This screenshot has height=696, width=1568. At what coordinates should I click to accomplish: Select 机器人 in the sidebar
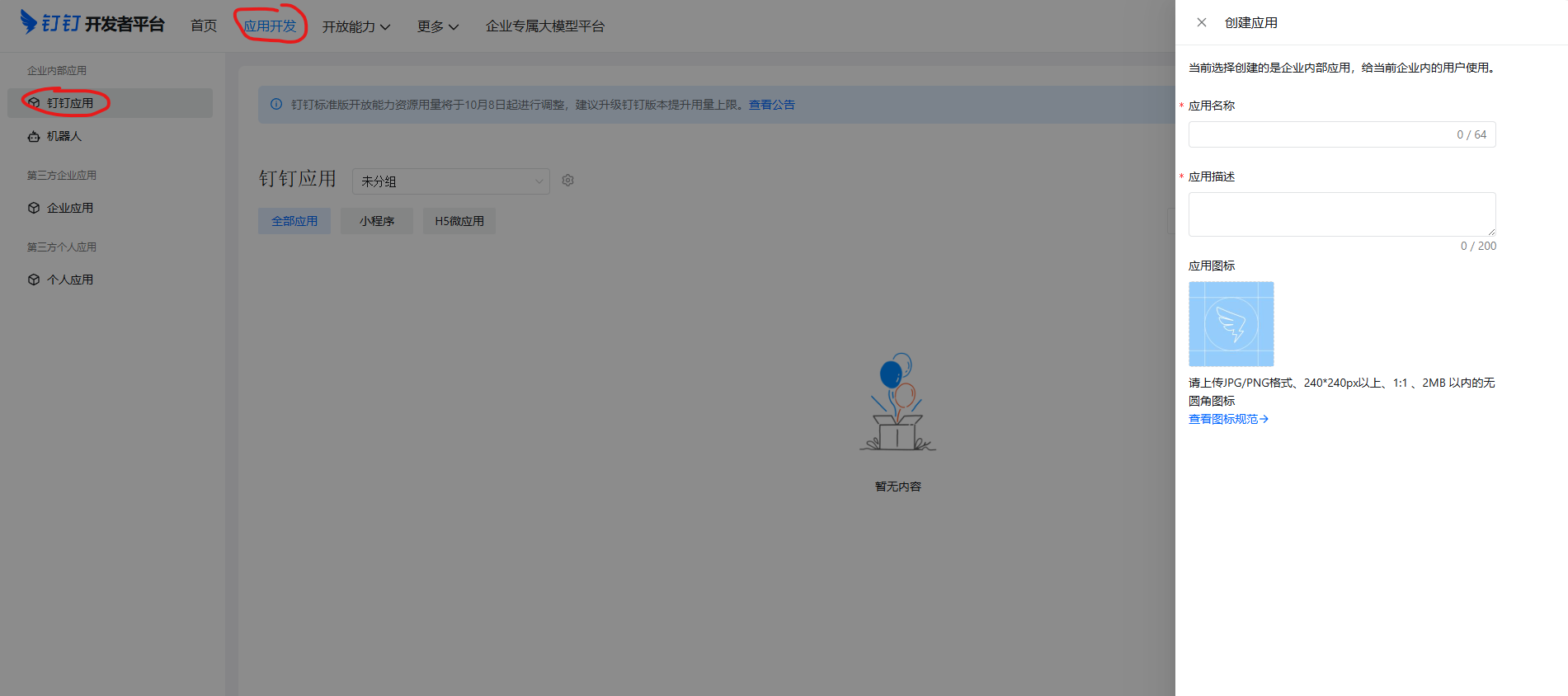111,136
